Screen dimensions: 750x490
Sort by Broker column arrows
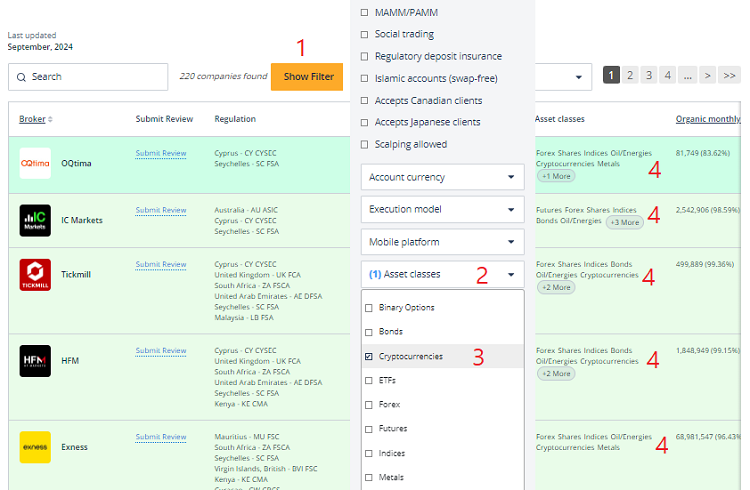(x=50, y=119)
